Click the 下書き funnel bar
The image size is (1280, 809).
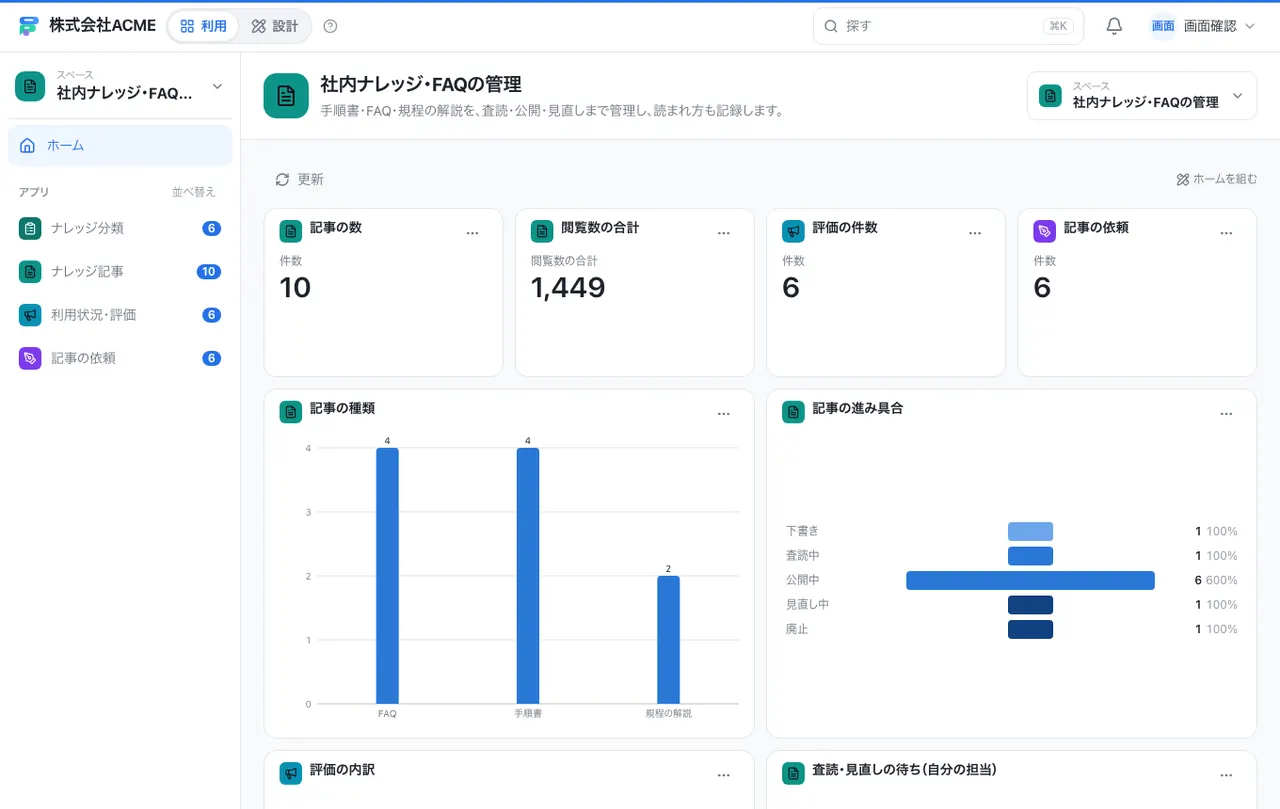[x=1030, y=532]
